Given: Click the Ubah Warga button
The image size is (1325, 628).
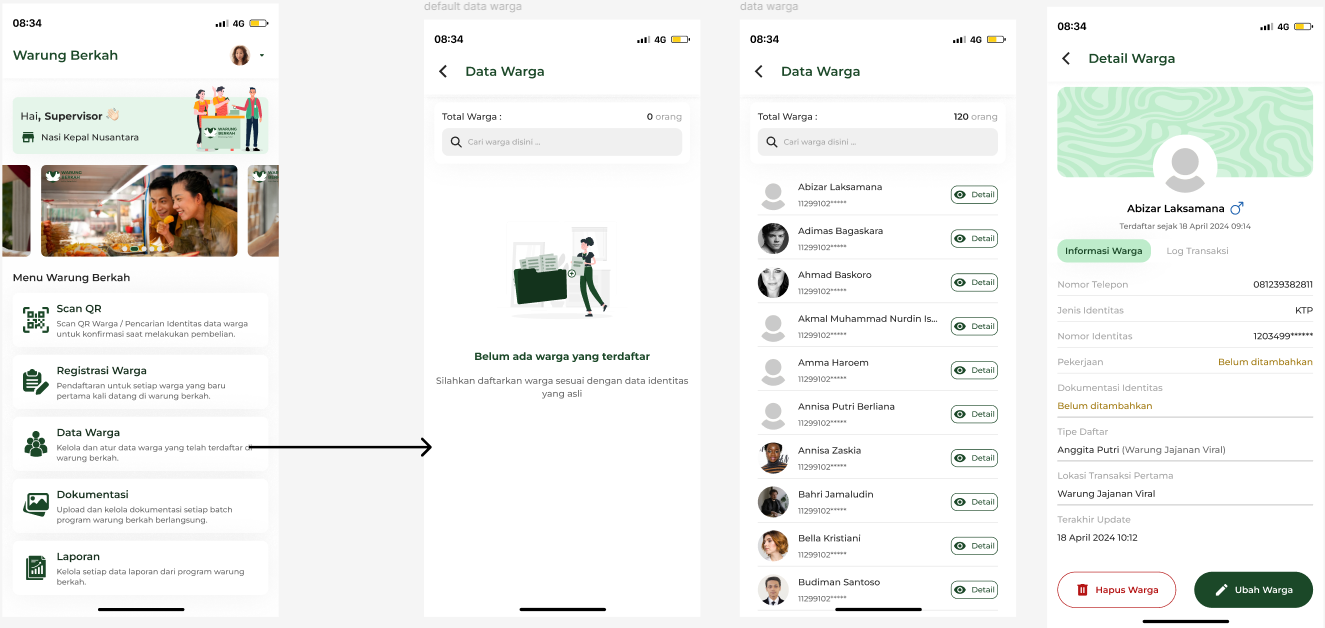Looking at the screenshot, I should (x=1253, y=590).
